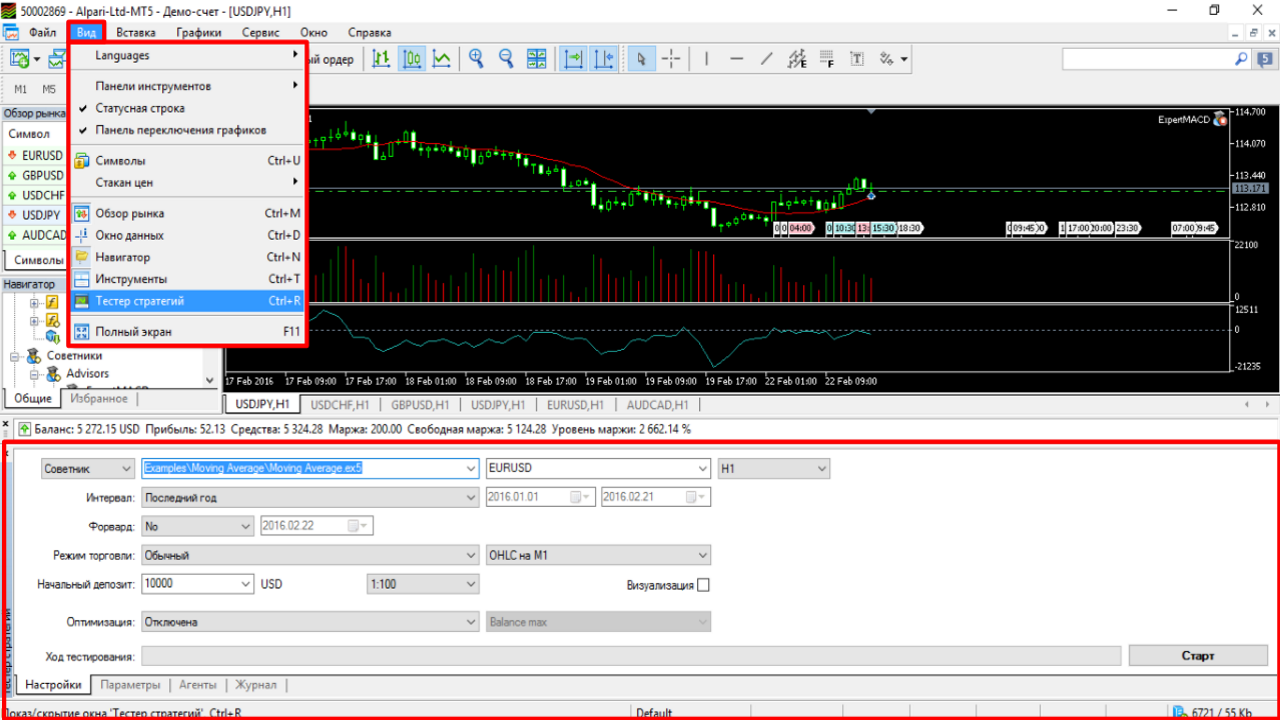Enable the Визуализация checkbox
1280x720 pixels.
coord(703,585)
